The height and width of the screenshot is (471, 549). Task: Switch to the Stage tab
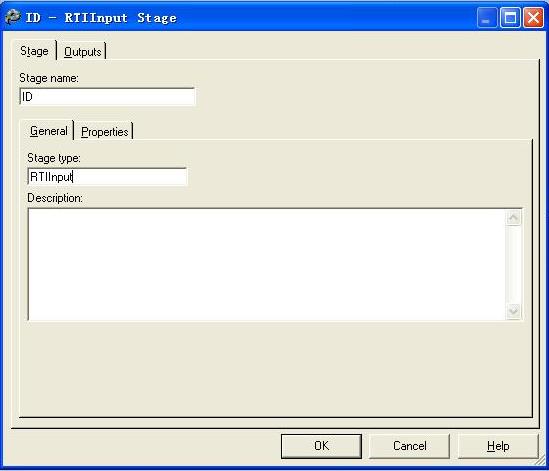pos(34,51)
